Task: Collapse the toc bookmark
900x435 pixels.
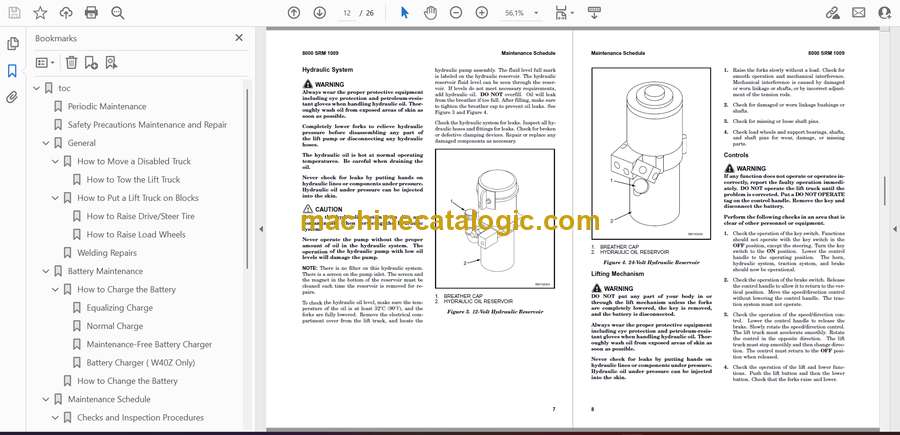Action: [x=37, y=88]
